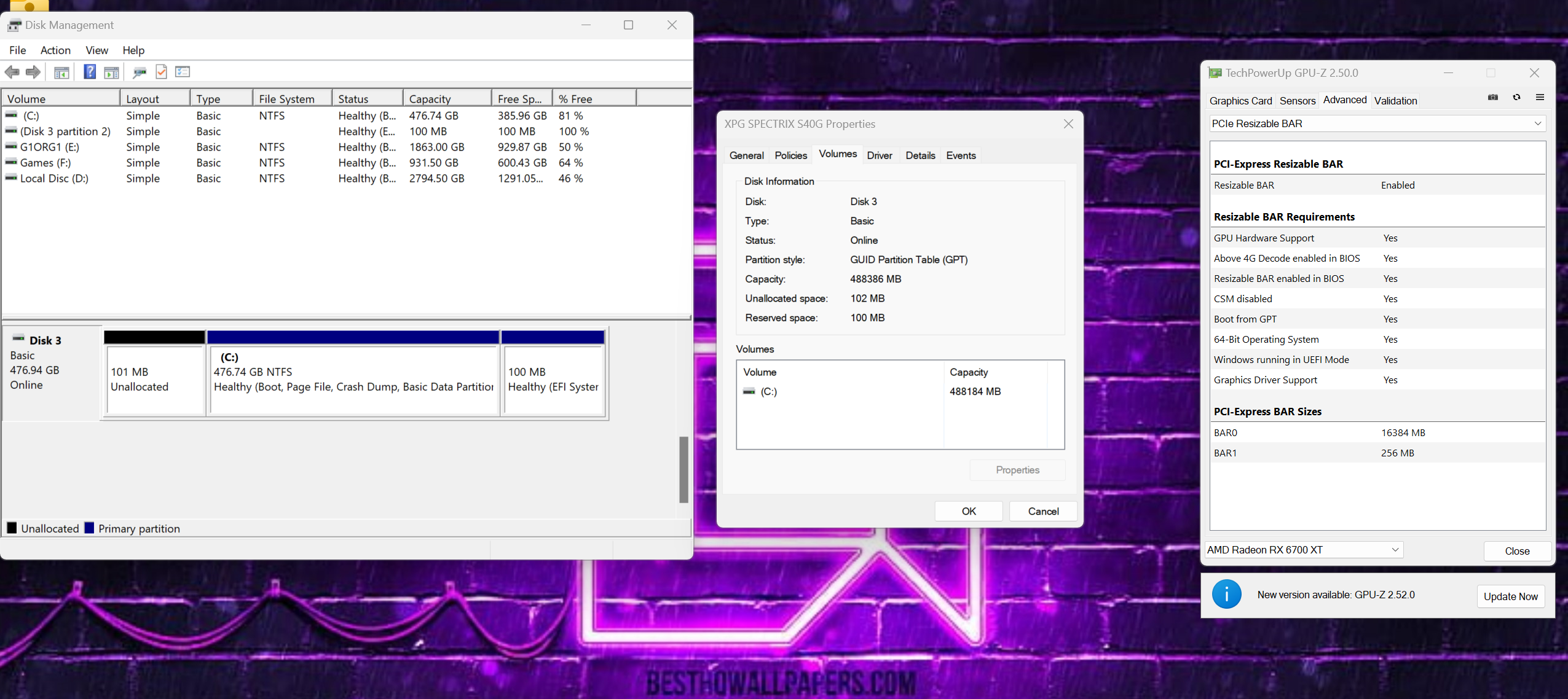
Task: Toggle the console tree pane icon
Action: tap(61, 72)
